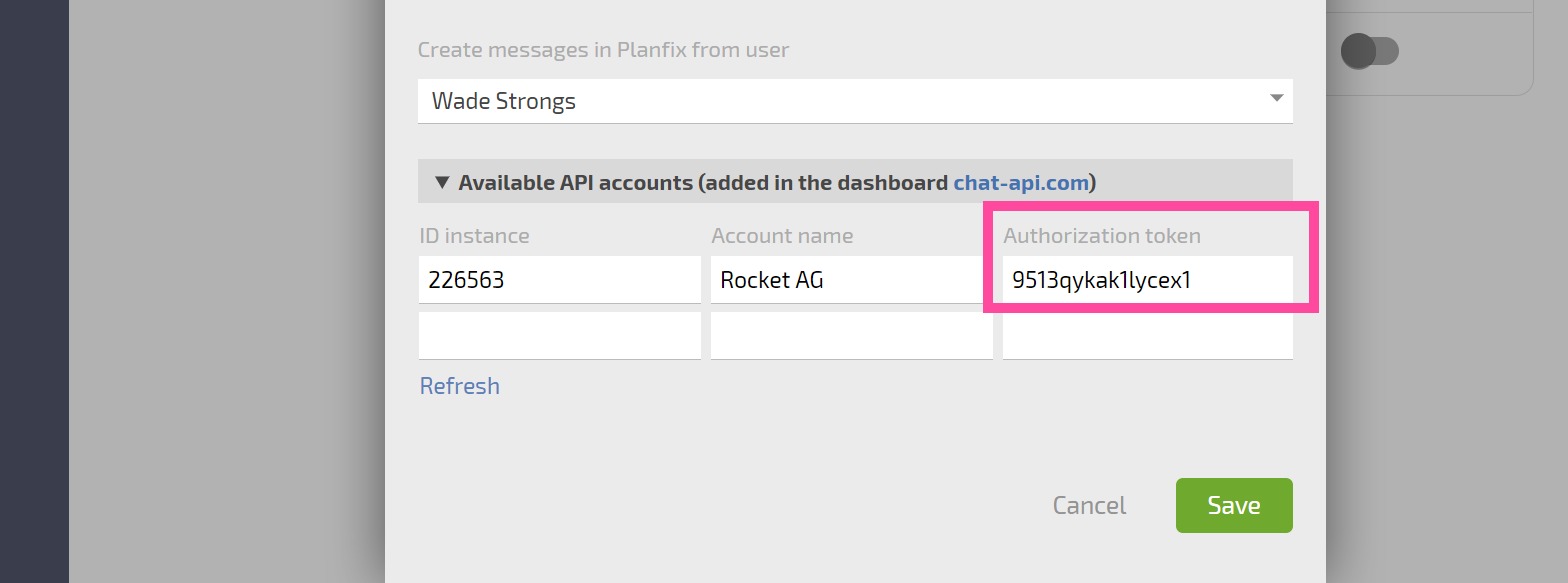The width and height of the screenshot is (1568, 583).
Task: Save the integration settings
Action: point(1234,506)
